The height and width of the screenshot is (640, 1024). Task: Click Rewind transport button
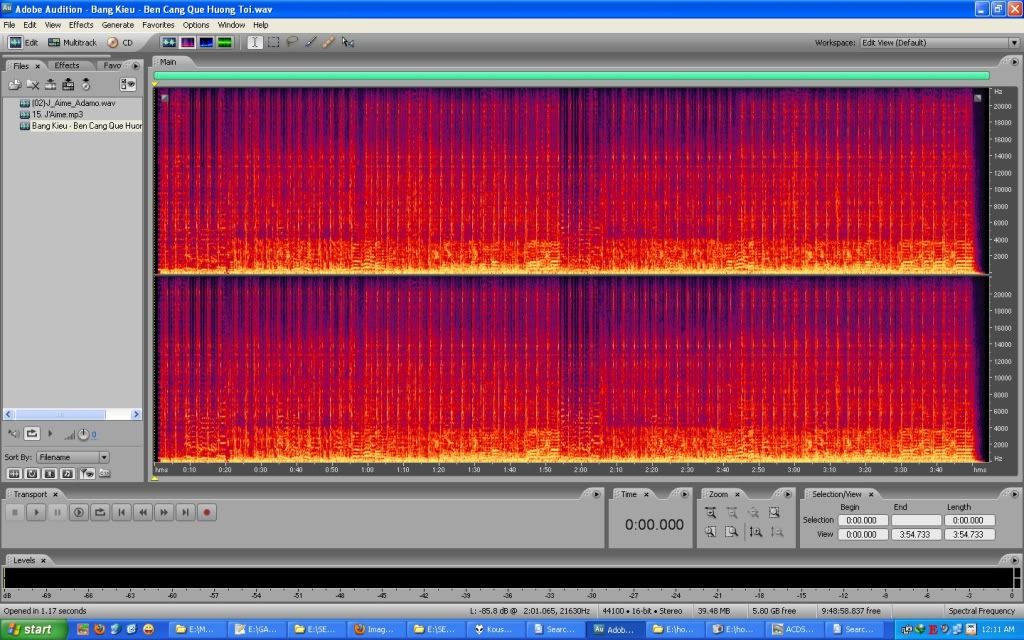point(143,513)
